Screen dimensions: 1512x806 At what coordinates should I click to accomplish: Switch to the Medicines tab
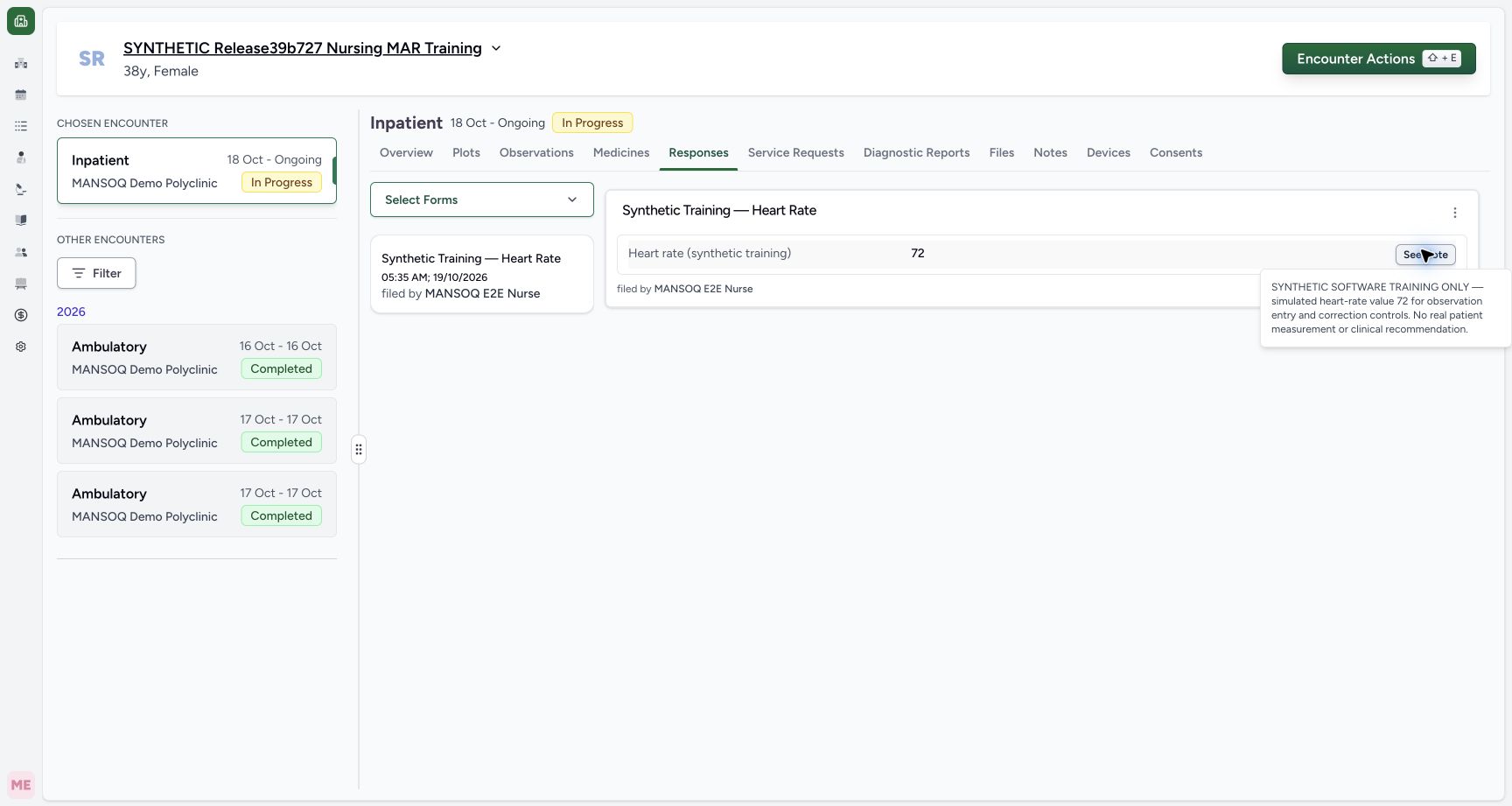point(621,152)
